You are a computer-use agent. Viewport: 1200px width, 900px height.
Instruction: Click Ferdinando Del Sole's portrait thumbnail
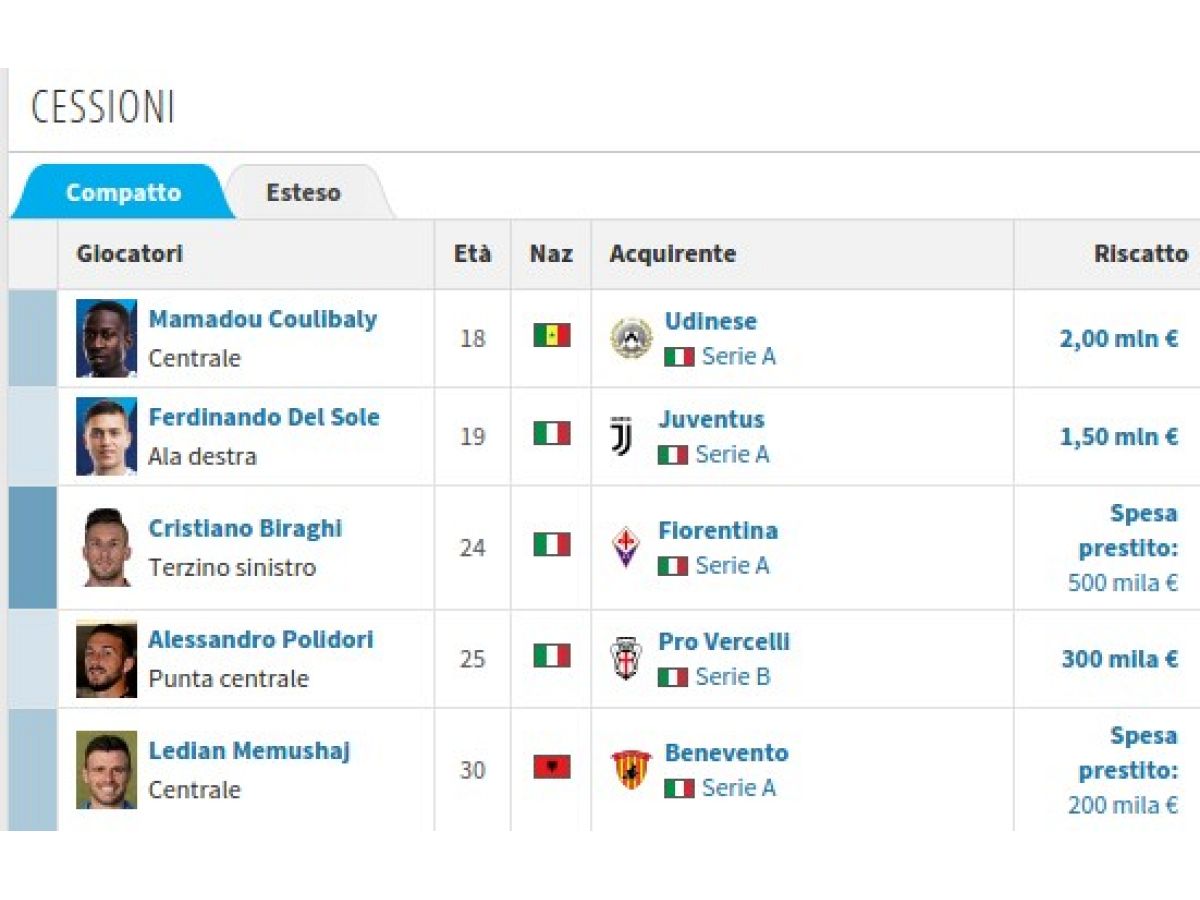tap(106, 436)
